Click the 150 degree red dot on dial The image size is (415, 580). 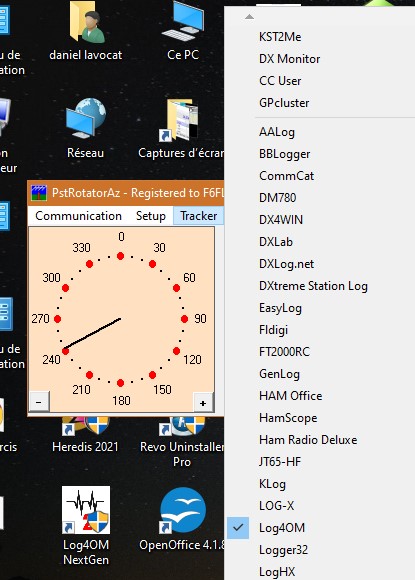[x=152, y=375]
